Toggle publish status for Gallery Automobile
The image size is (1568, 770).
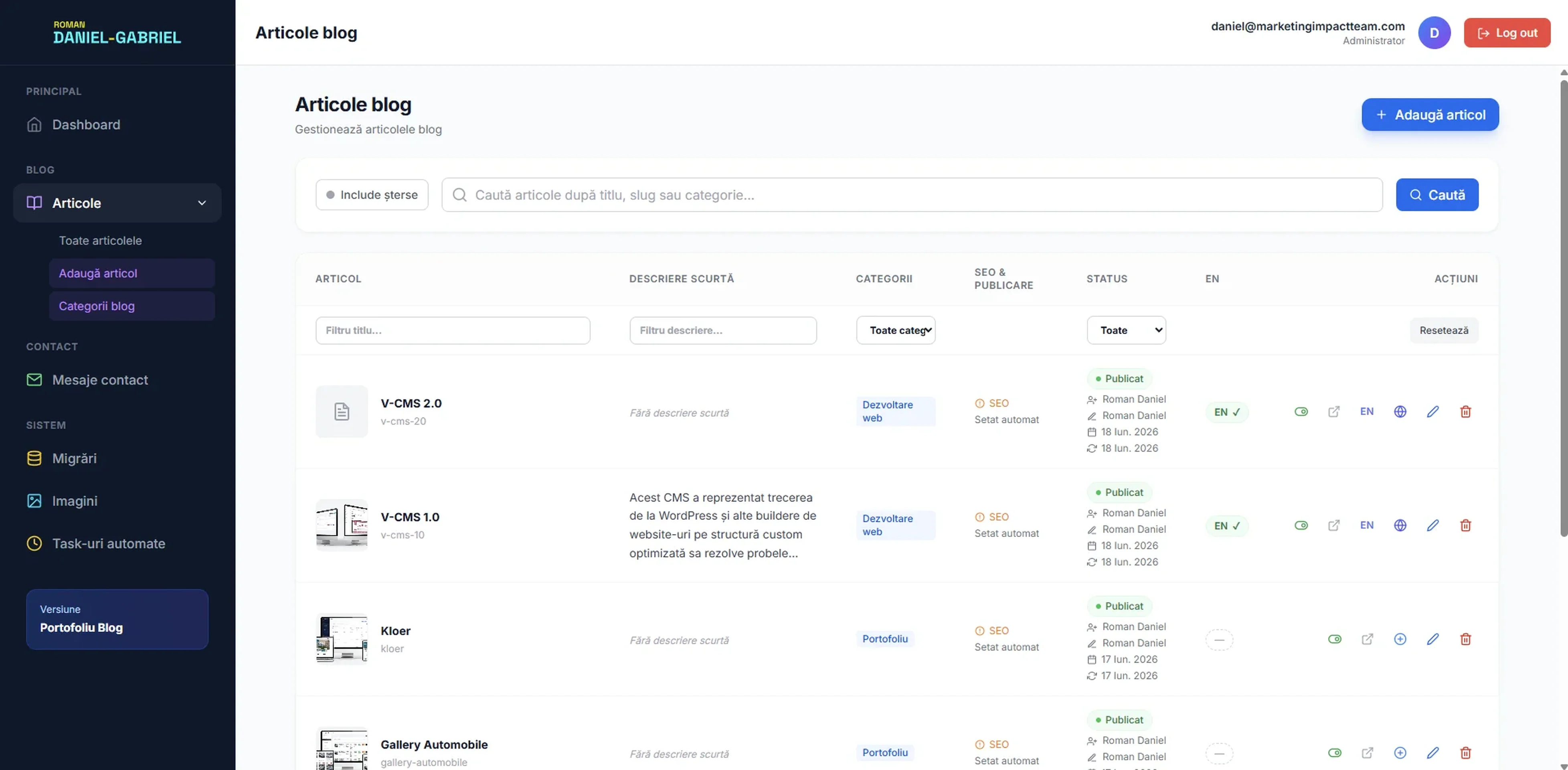pyautogui.click(x=1334, y=753)
